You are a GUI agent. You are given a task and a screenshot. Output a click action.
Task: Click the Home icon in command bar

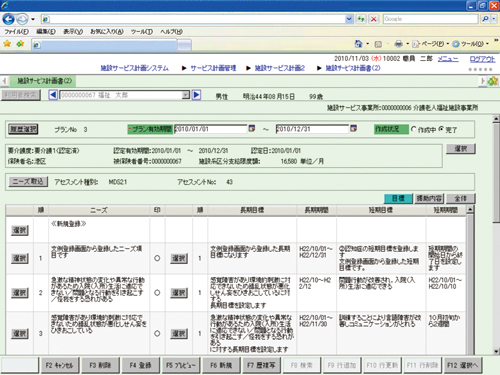tap(359, 44)
